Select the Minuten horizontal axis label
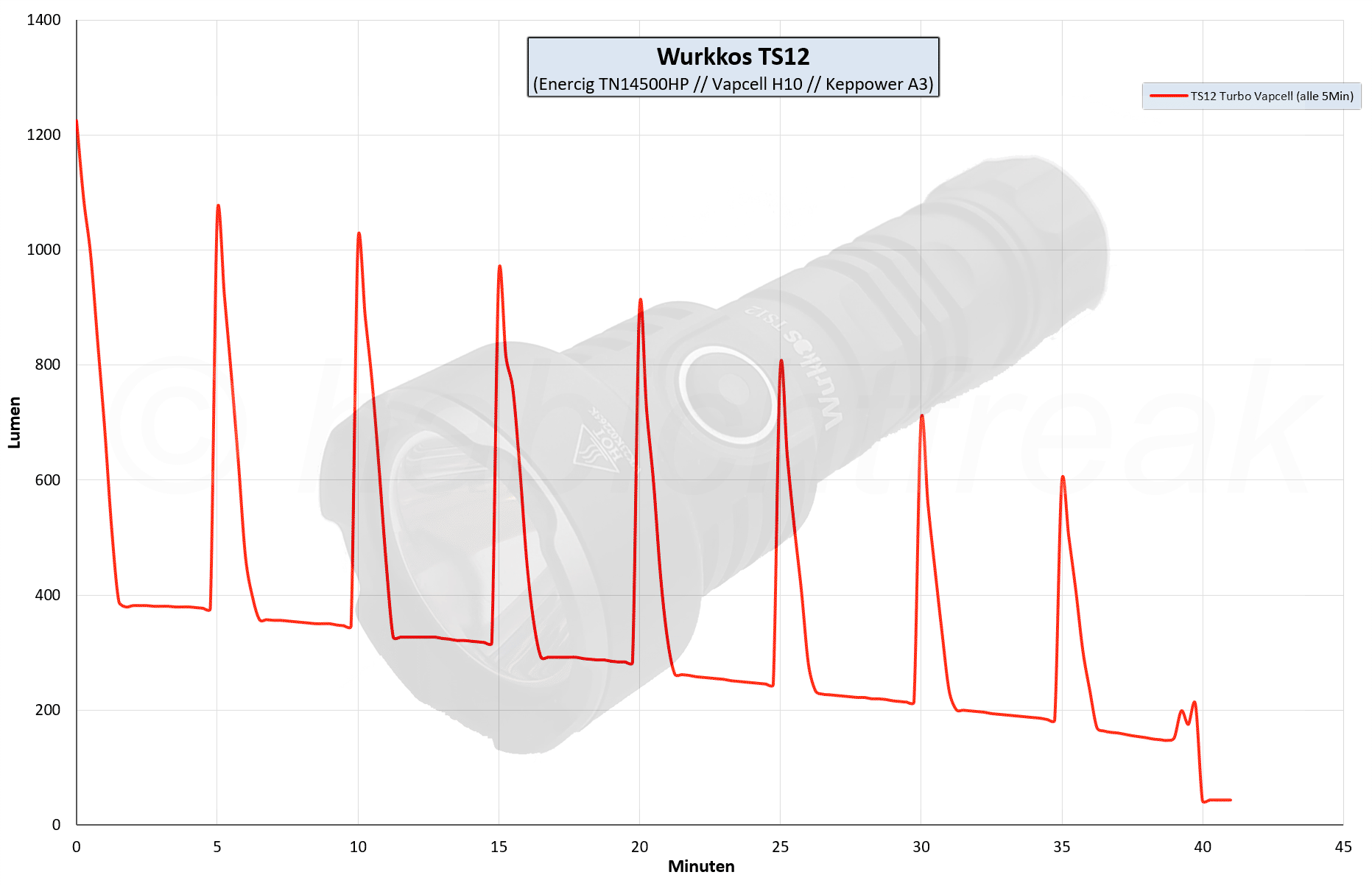 point(700,867)
